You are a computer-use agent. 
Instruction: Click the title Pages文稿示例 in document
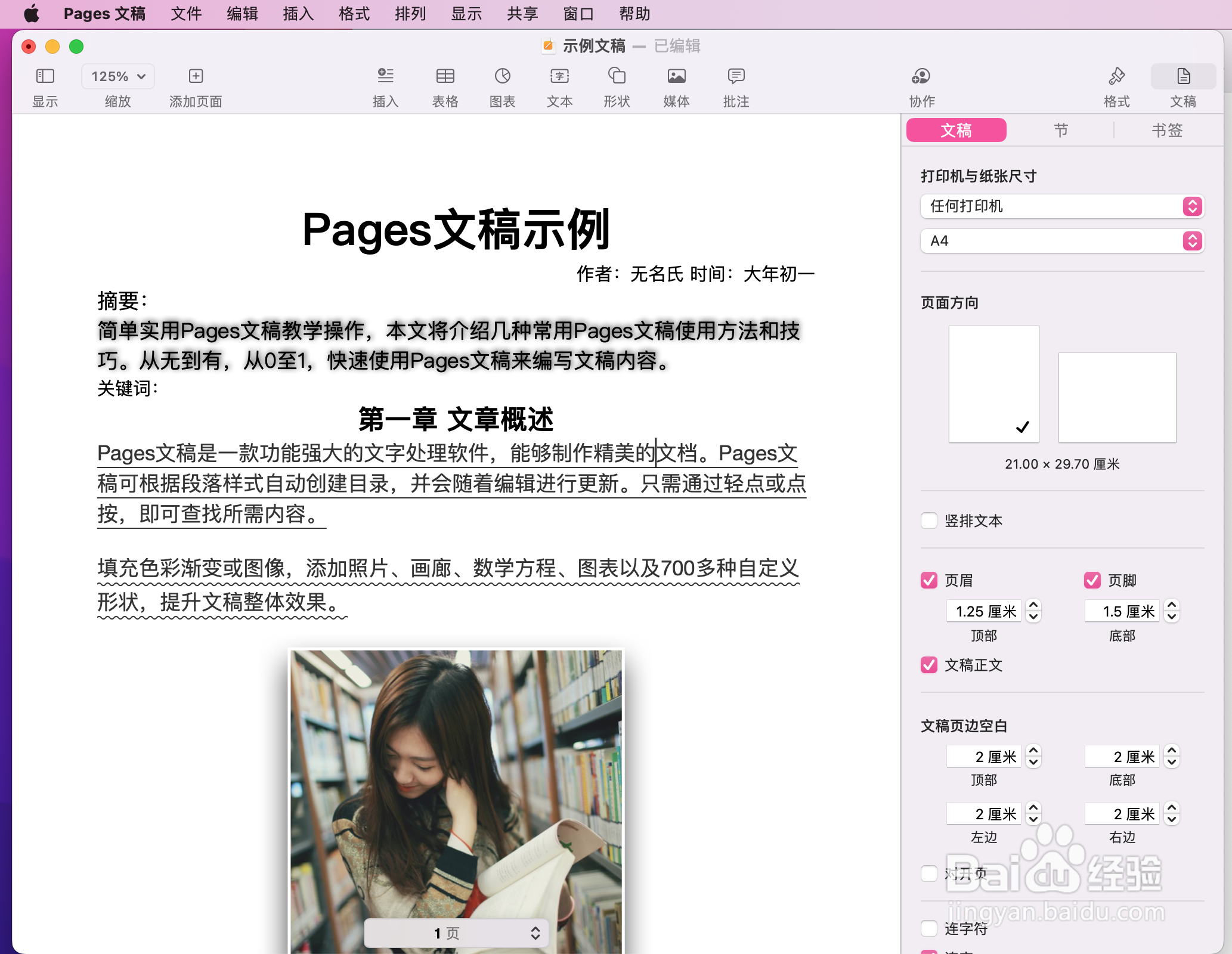point(456,230)
